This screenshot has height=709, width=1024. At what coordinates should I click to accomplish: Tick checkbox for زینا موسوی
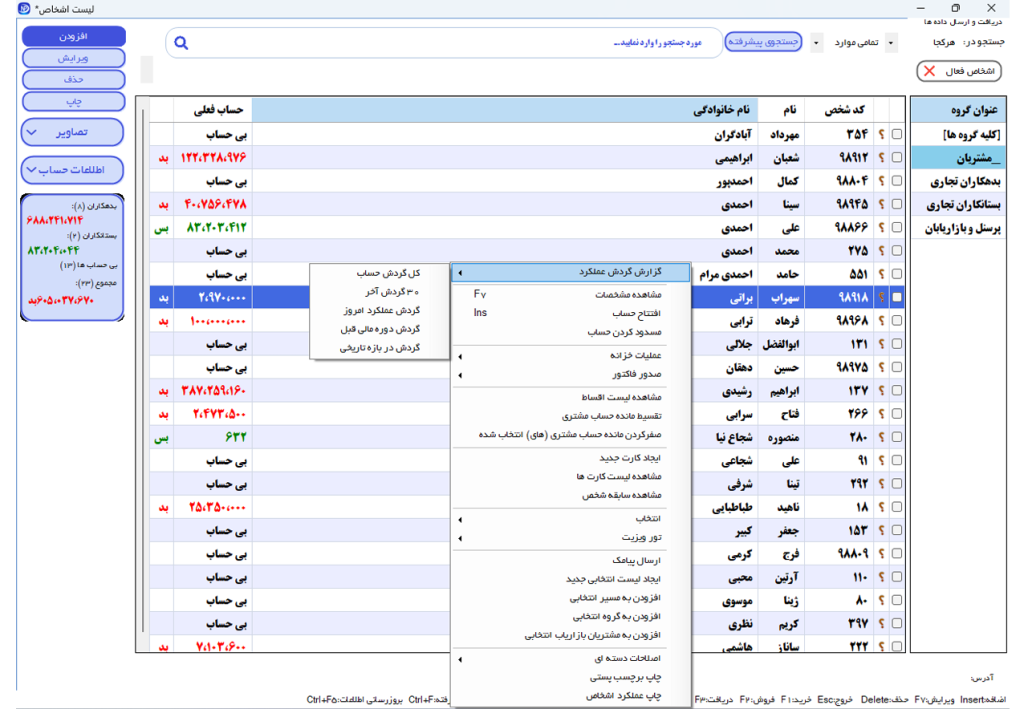897,600
